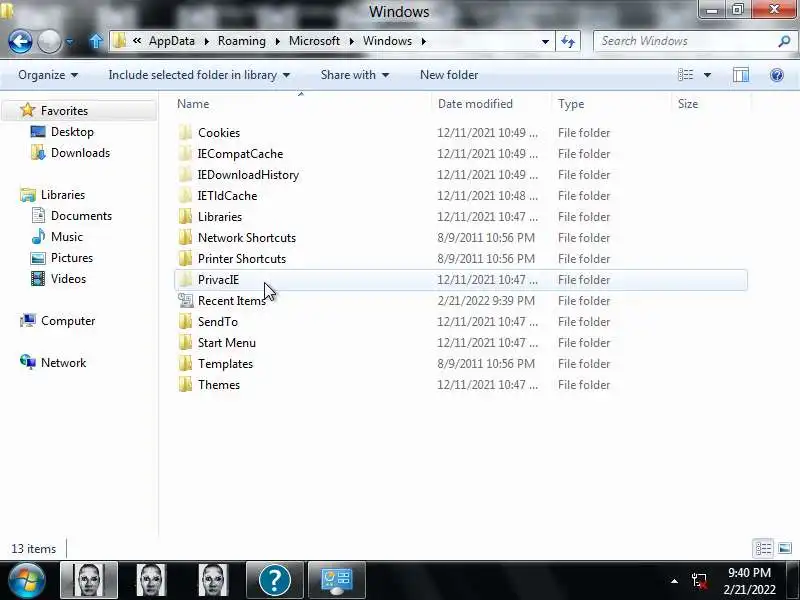Select the Recent Items icon

(x=185, y=301)
